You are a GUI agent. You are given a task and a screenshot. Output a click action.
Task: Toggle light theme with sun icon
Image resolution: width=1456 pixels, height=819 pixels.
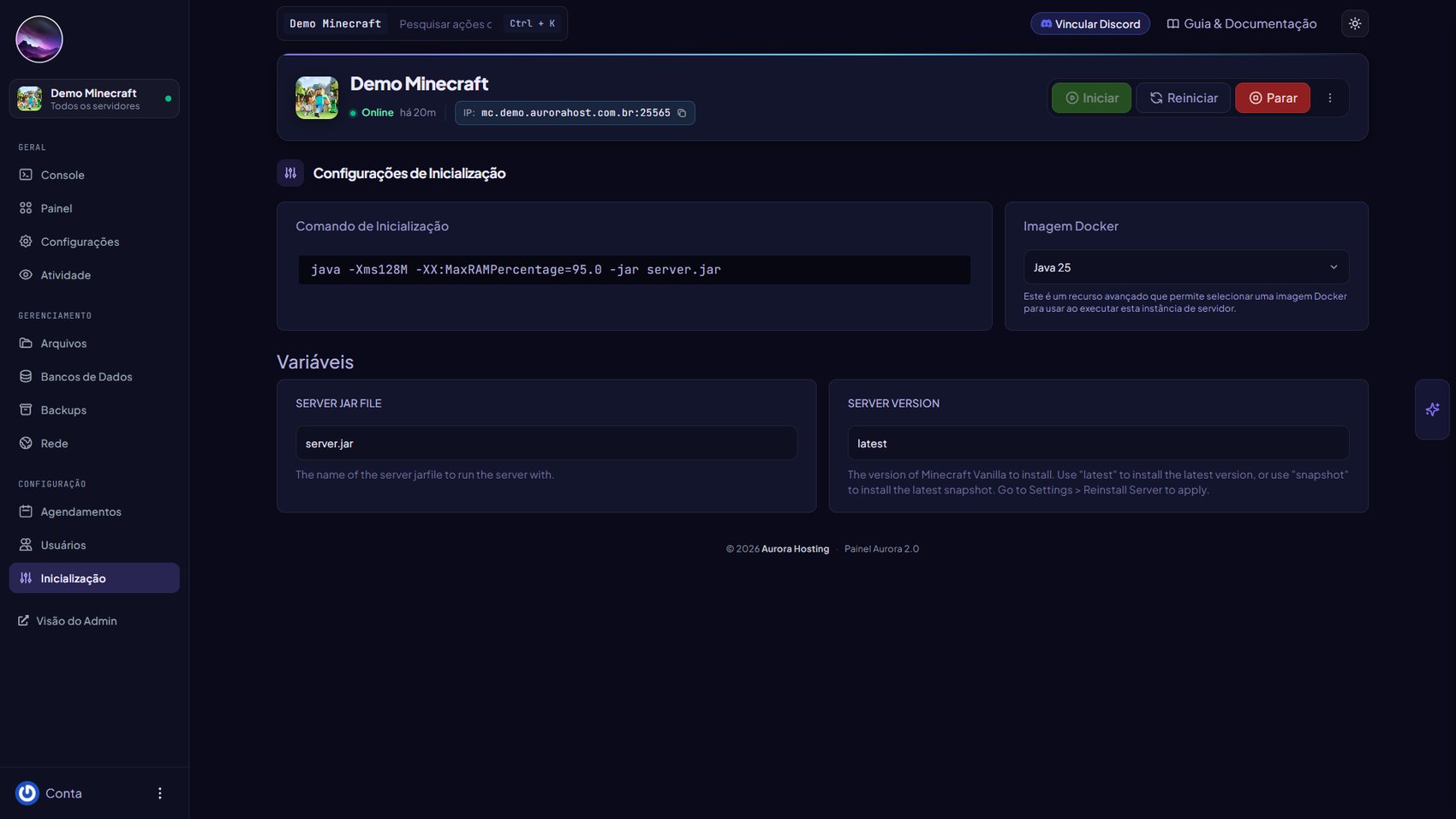1355,24
